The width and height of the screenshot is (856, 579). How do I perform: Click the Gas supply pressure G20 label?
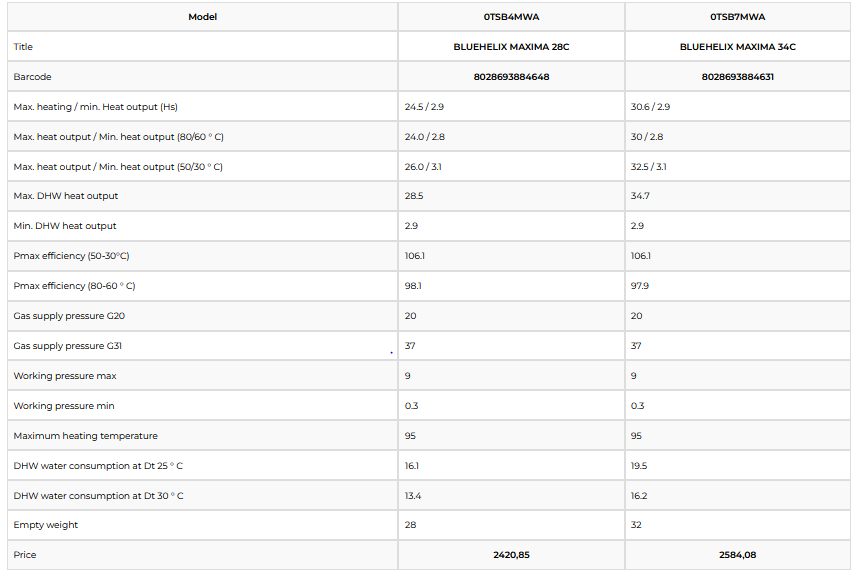69,316
